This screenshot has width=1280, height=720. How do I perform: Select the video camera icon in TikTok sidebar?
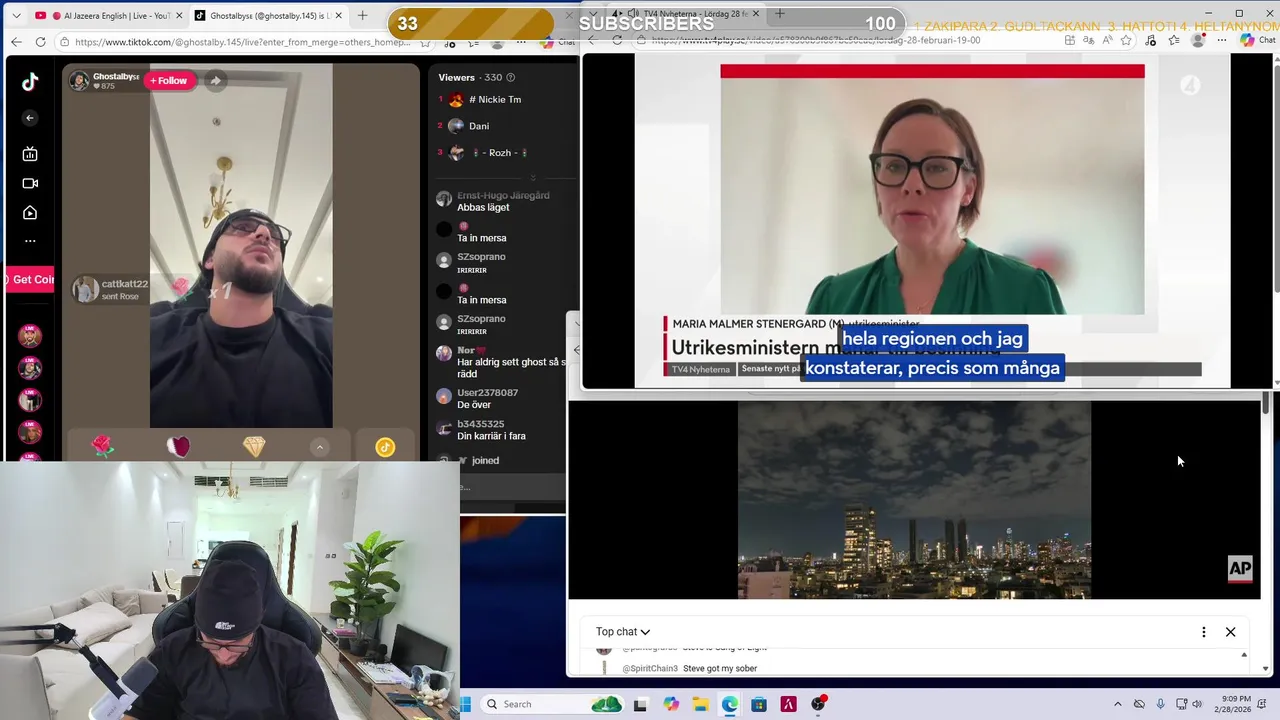point(30,183)
